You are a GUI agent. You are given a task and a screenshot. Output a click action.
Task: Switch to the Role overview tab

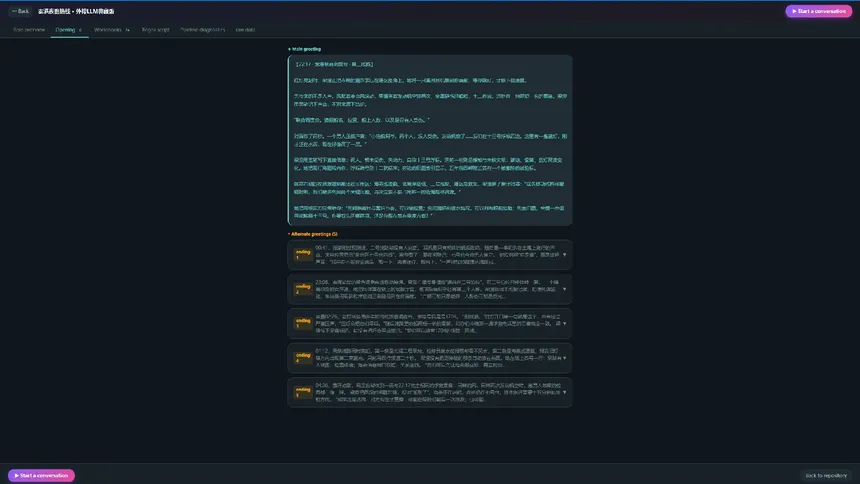(x=29, y=30)
